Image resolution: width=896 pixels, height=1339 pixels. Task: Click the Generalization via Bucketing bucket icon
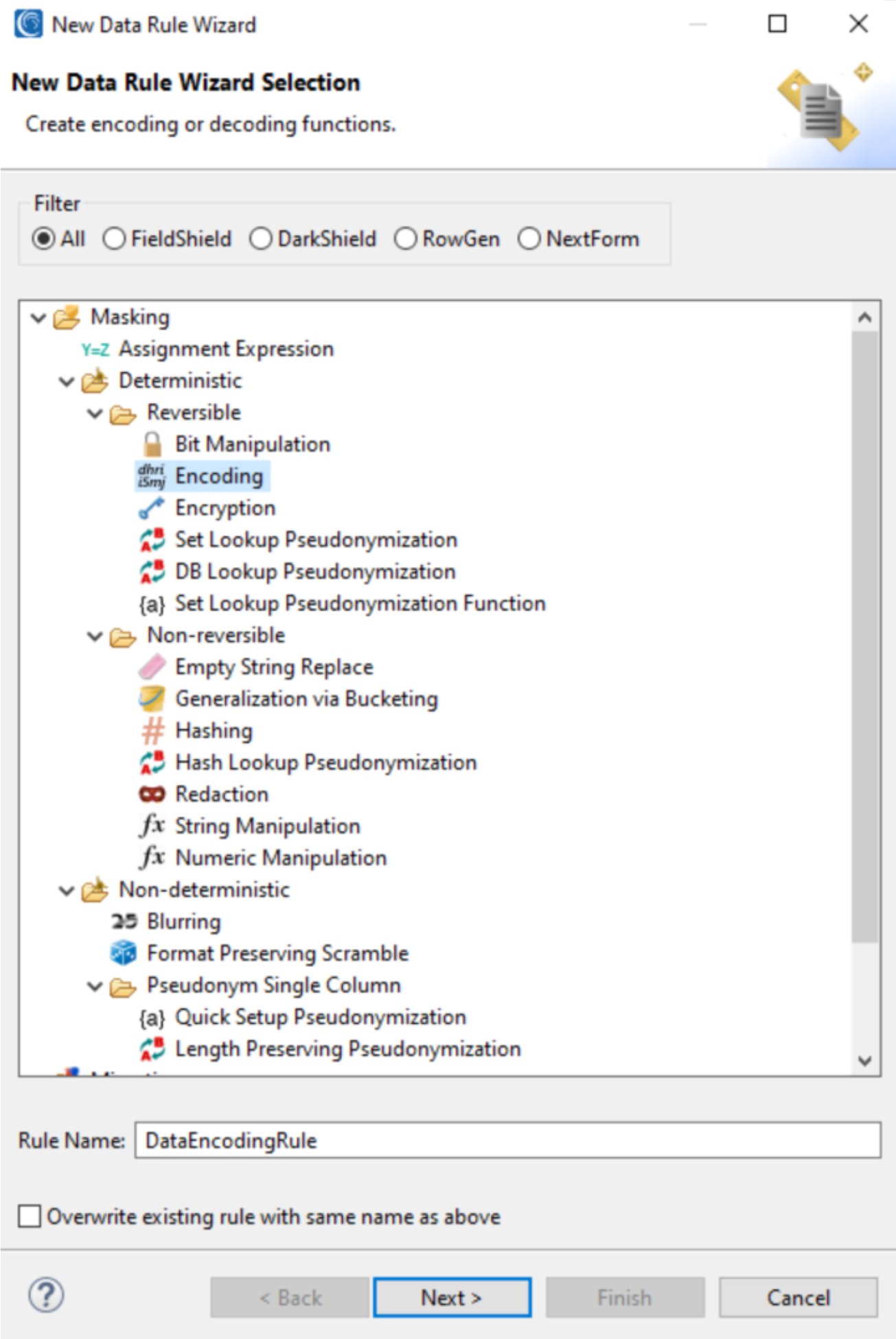point(152,699)
